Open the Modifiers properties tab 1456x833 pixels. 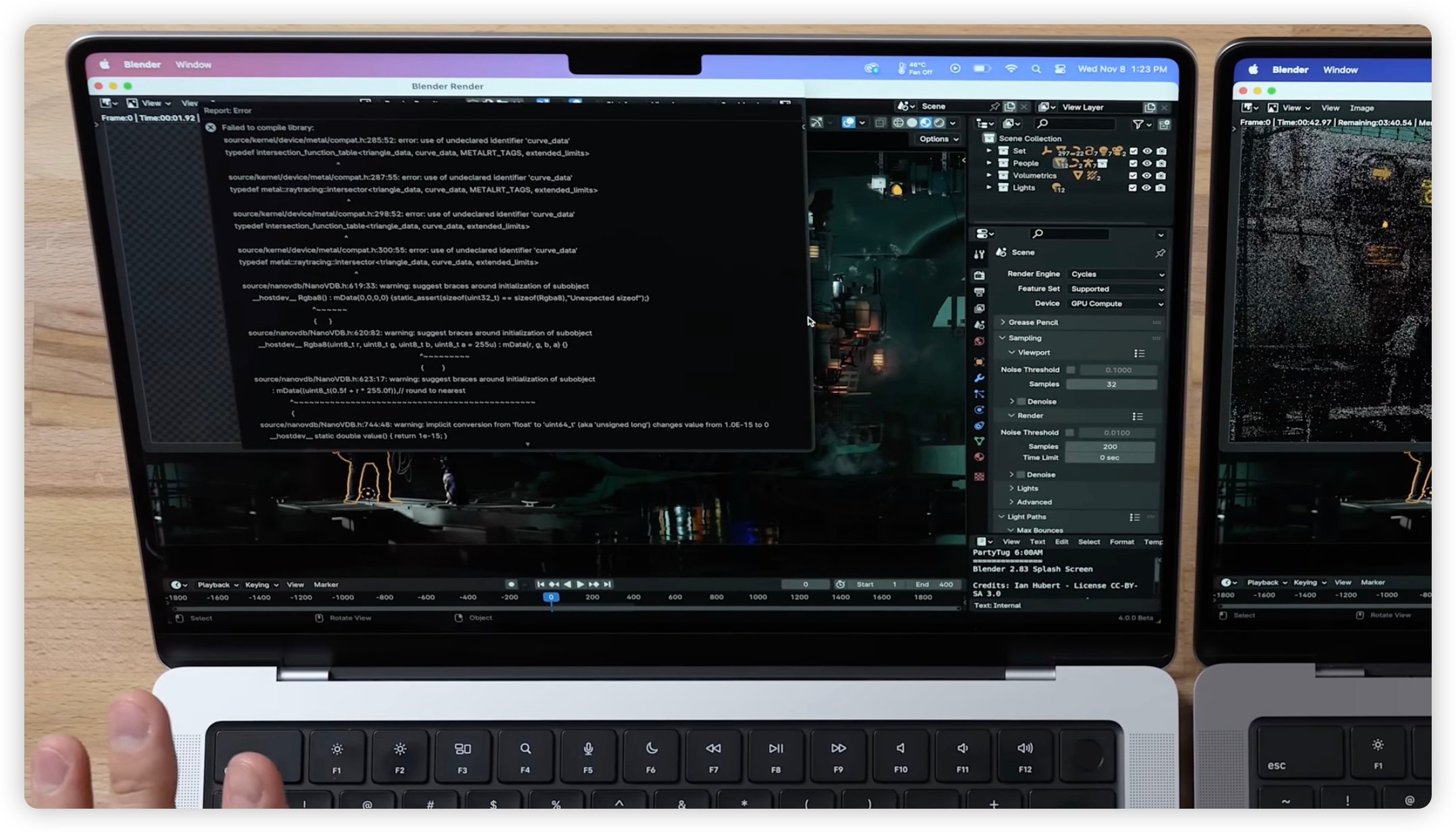[979, 378]
